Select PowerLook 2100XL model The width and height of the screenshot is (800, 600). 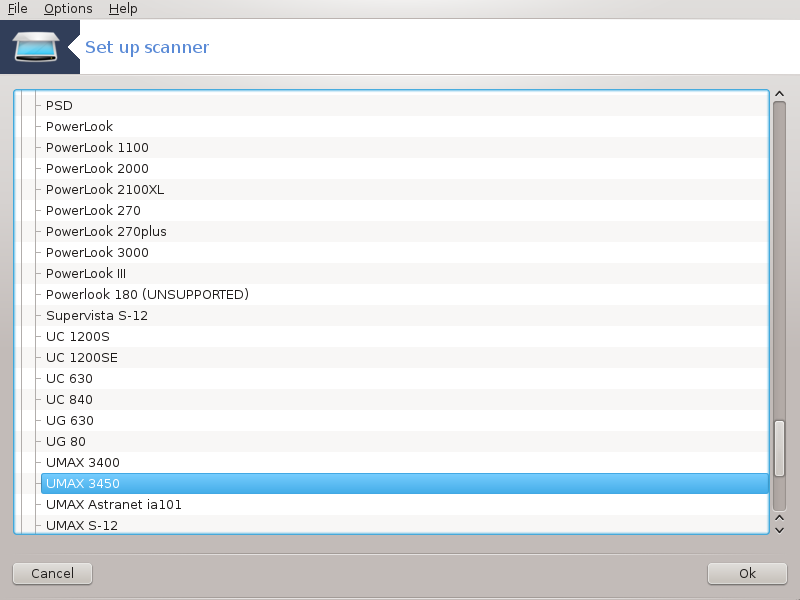click(105, 190)
